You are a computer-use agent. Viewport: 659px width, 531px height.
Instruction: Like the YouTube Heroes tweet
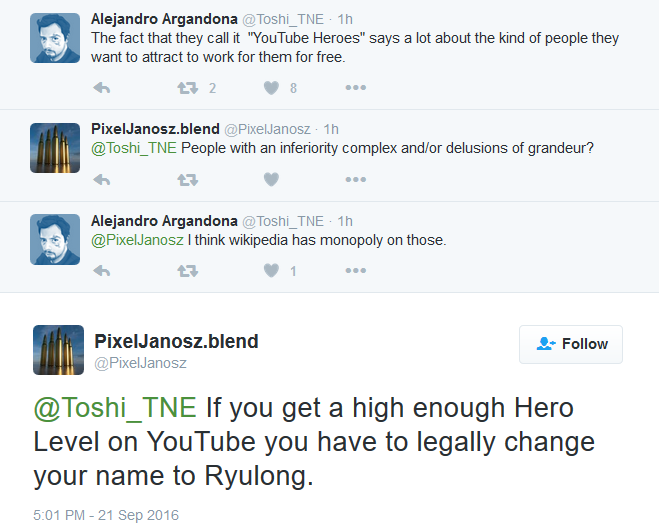click(271, 88)
